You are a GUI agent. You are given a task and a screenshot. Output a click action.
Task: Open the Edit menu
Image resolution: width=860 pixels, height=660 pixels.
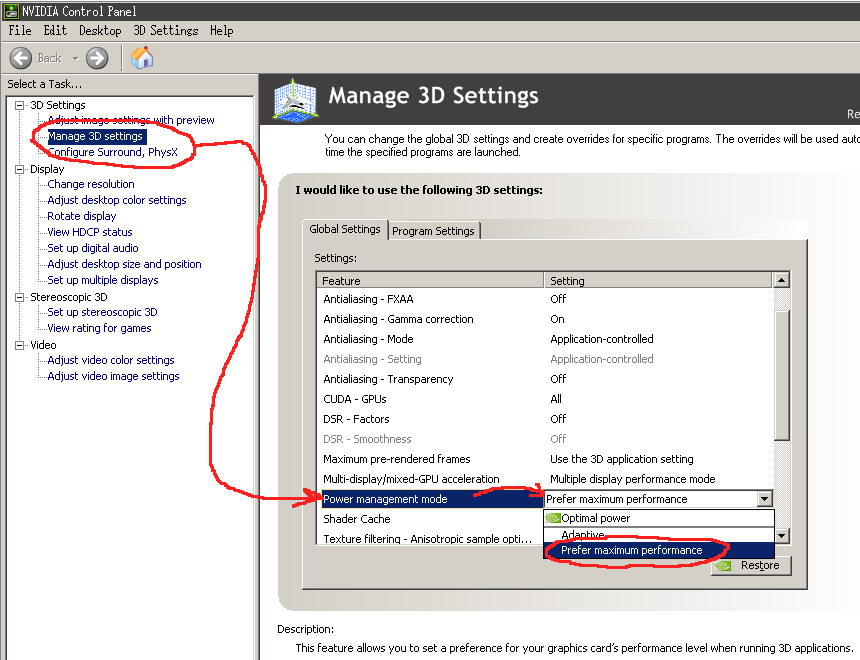(55, 31)
